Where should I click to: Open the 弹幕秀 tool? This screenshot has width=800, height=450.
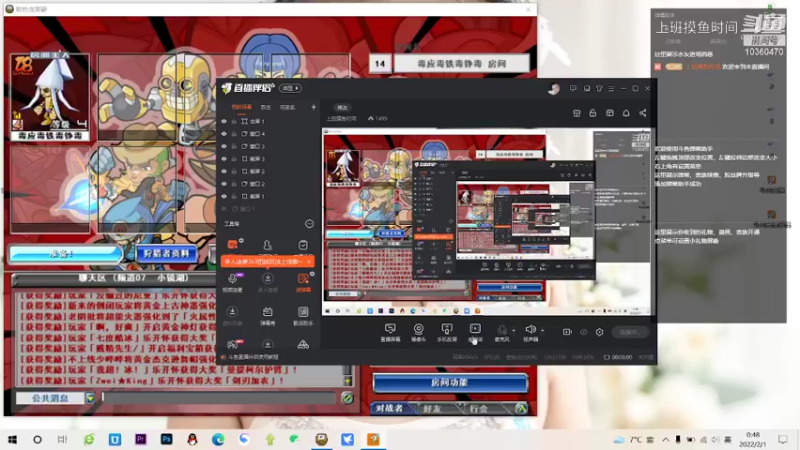pos(267,315)
